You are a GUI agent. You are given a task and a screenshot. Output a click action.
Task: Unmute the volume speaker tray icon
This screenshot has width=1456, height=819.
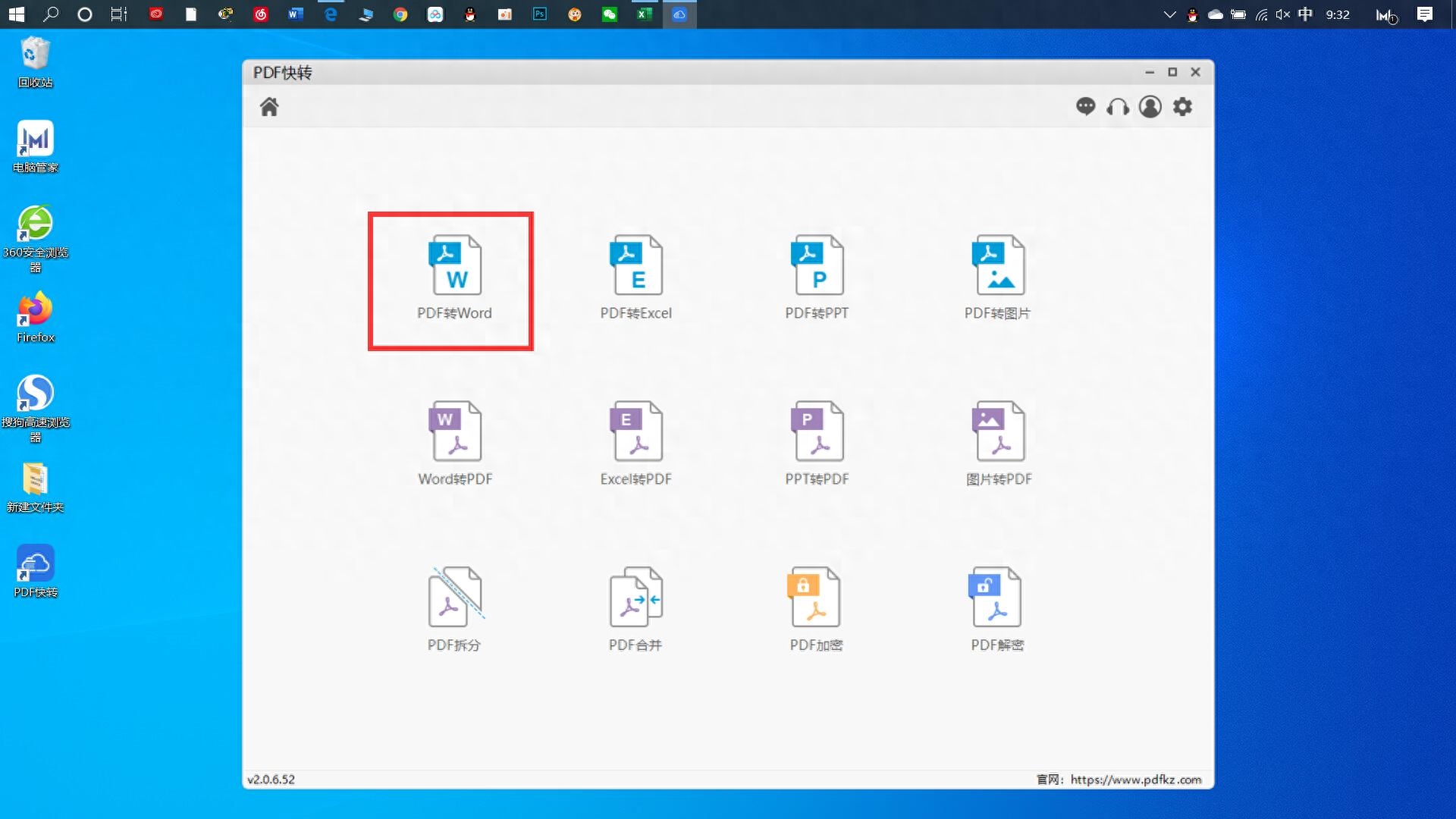pyautogui.click(x=1283, y=14)
